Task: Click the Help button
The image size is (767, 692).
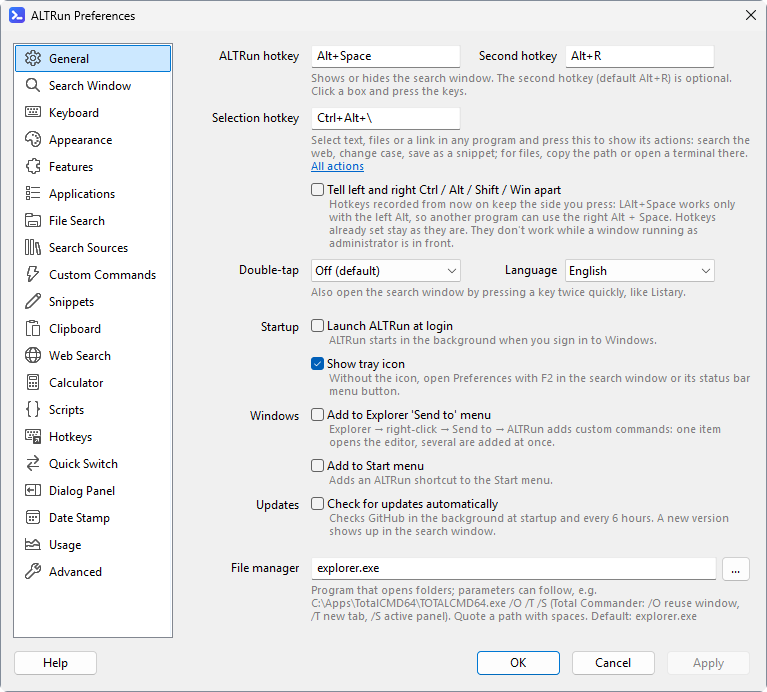Action: pyautogui.click(x=55, y=663)
